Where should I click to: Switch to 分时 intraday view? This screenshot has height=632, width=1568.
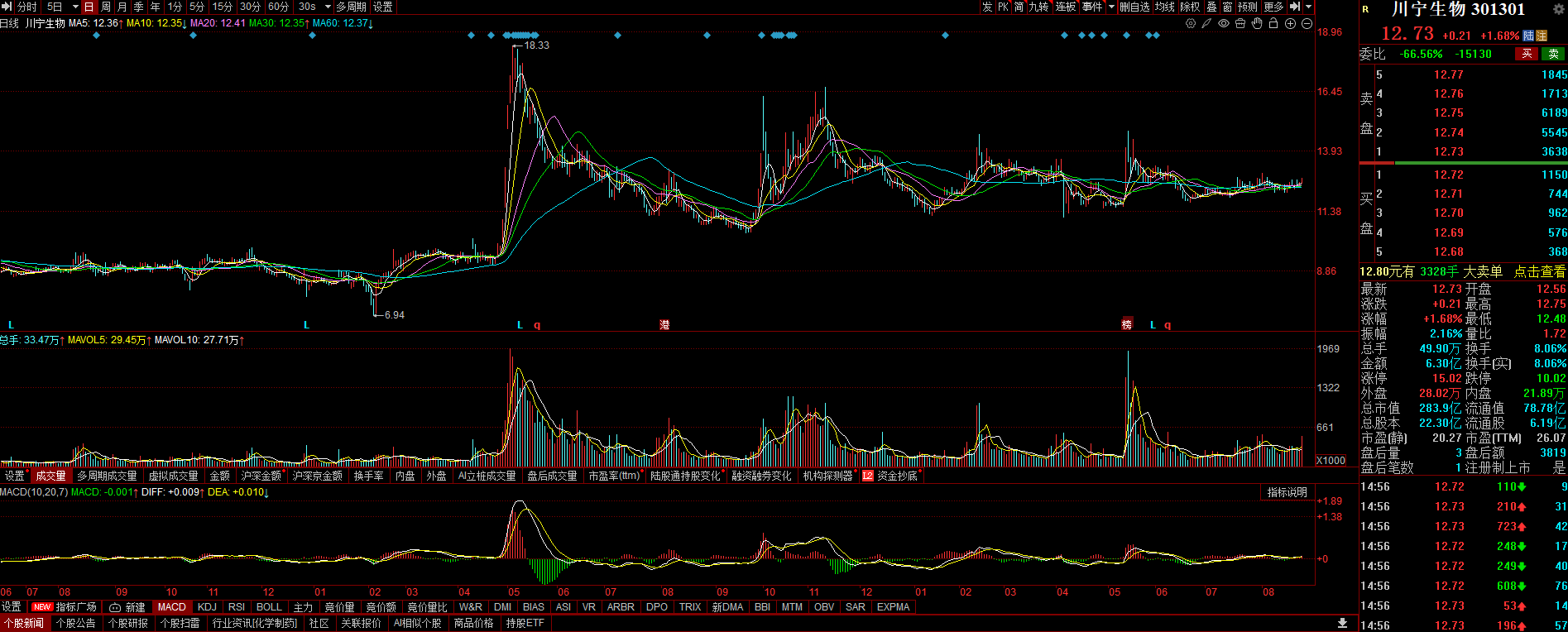click(27, 7)
